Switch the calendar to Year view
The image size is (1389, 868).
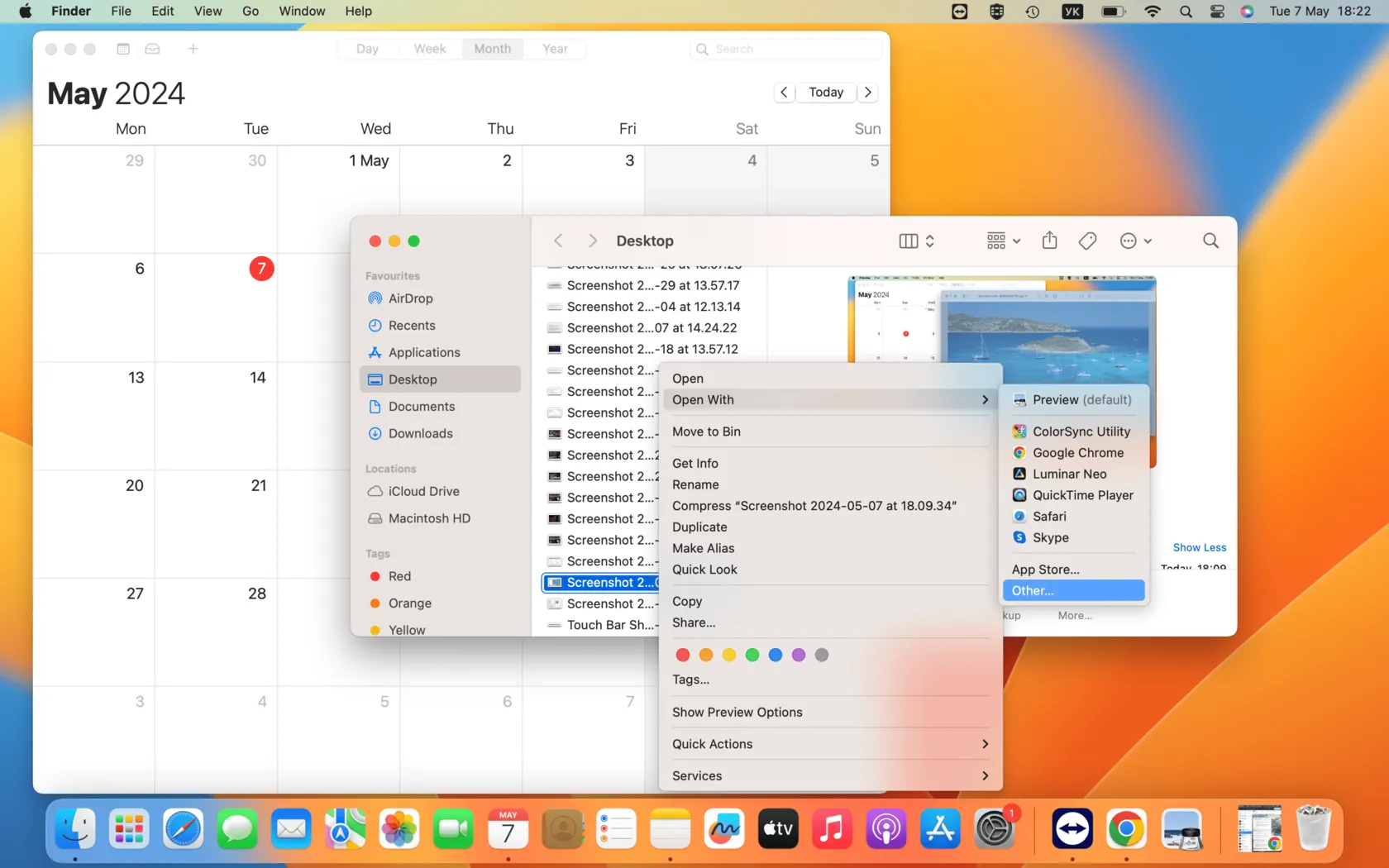(x=555, y=49)
